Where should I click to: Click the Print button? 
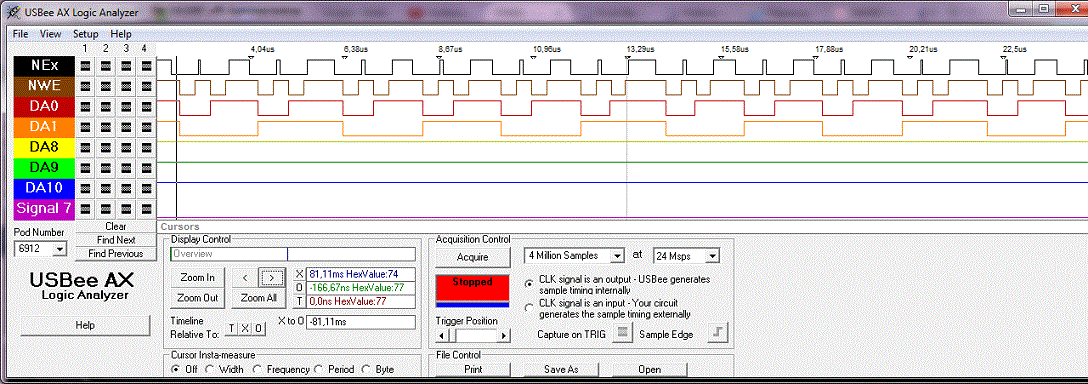pos(473,370)
